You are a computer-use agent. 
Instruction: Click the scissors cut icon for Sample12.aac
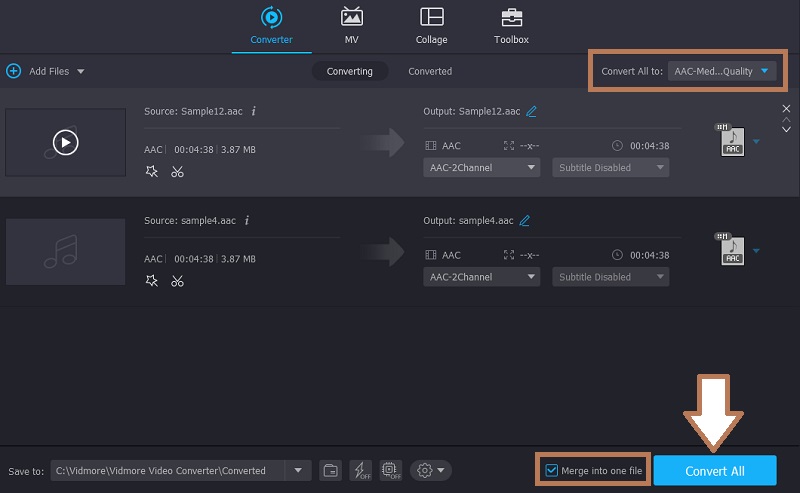tap(177, 171)
